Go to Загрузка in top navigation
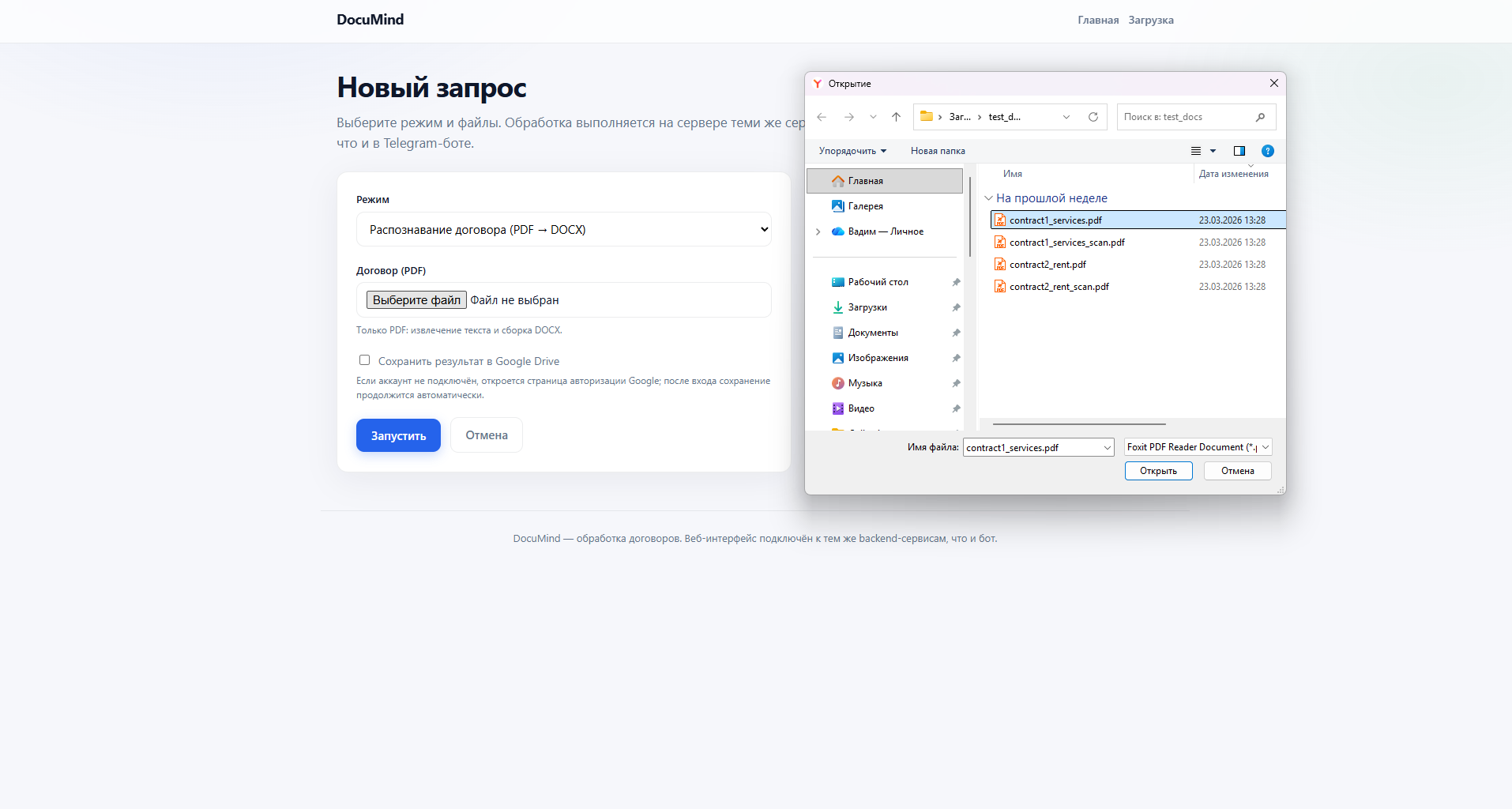This screenshot has height=809, width=1512. point(1150,21)
